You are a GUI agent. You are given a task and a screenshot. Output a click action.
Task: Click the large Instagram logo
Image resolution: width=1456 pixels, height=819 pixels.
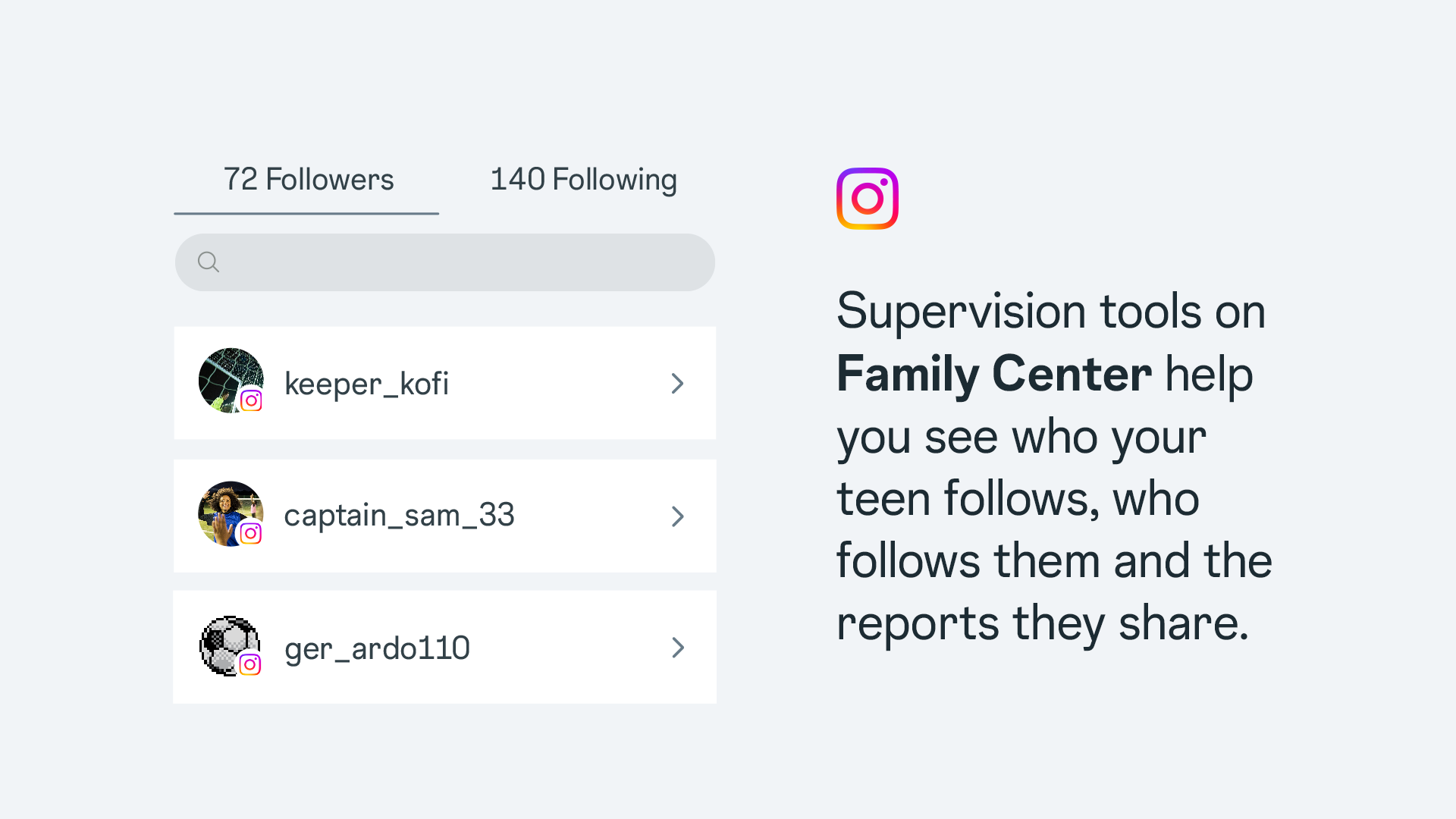[867, 199]
